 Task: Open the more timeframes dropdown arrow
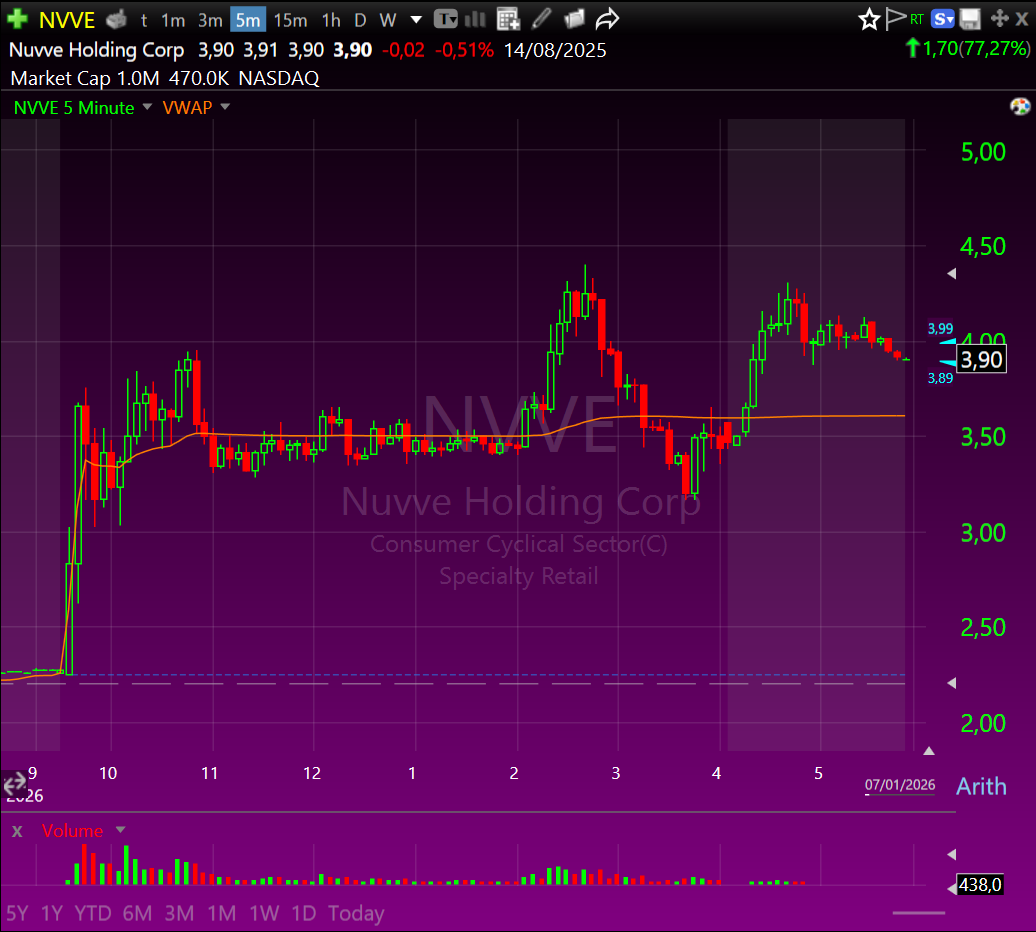tap(416, 20)
